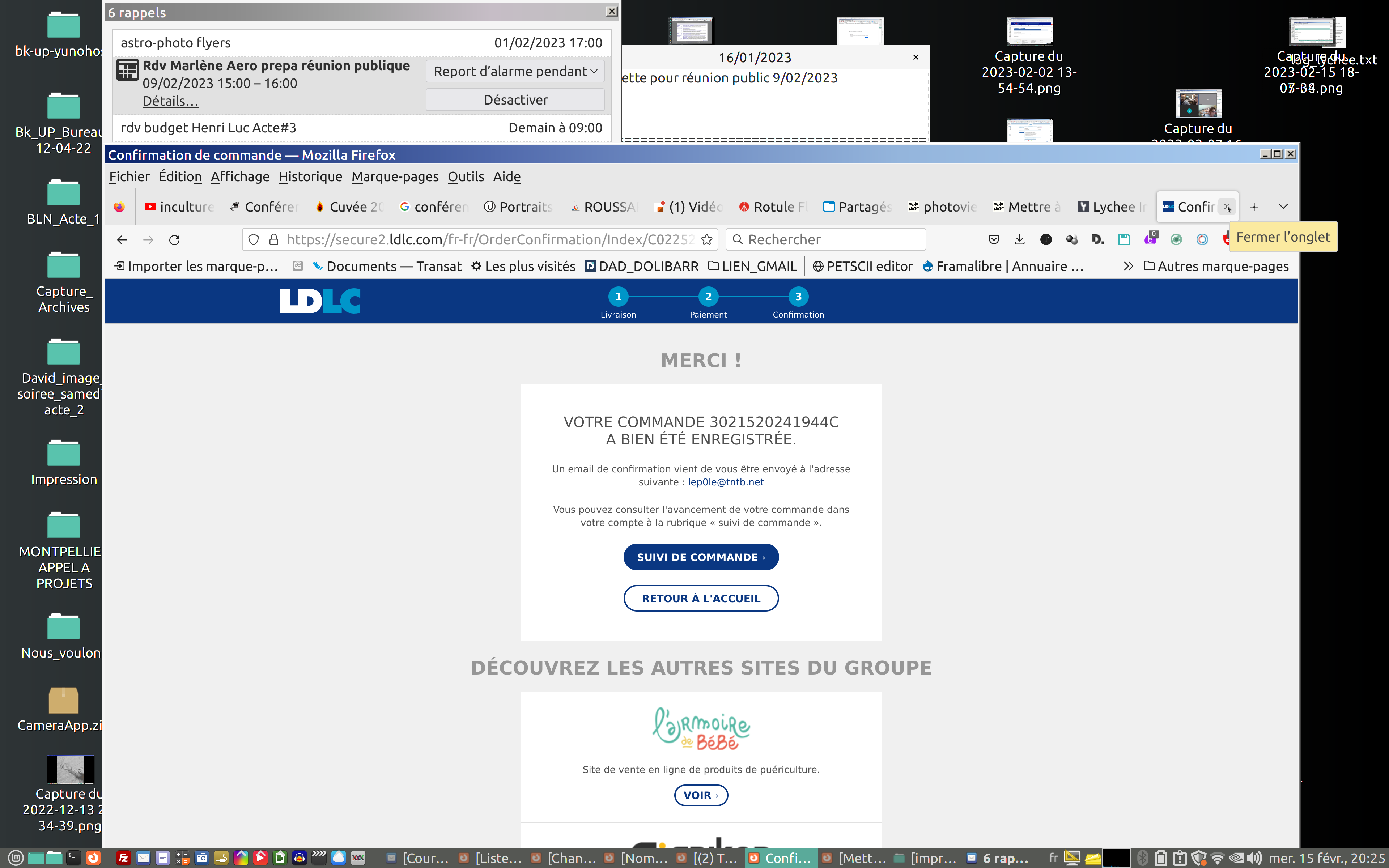1389x868 pixels.
Task: Open the Marque-pages menu
Action: pyautogui.click(x=394, y=177)
